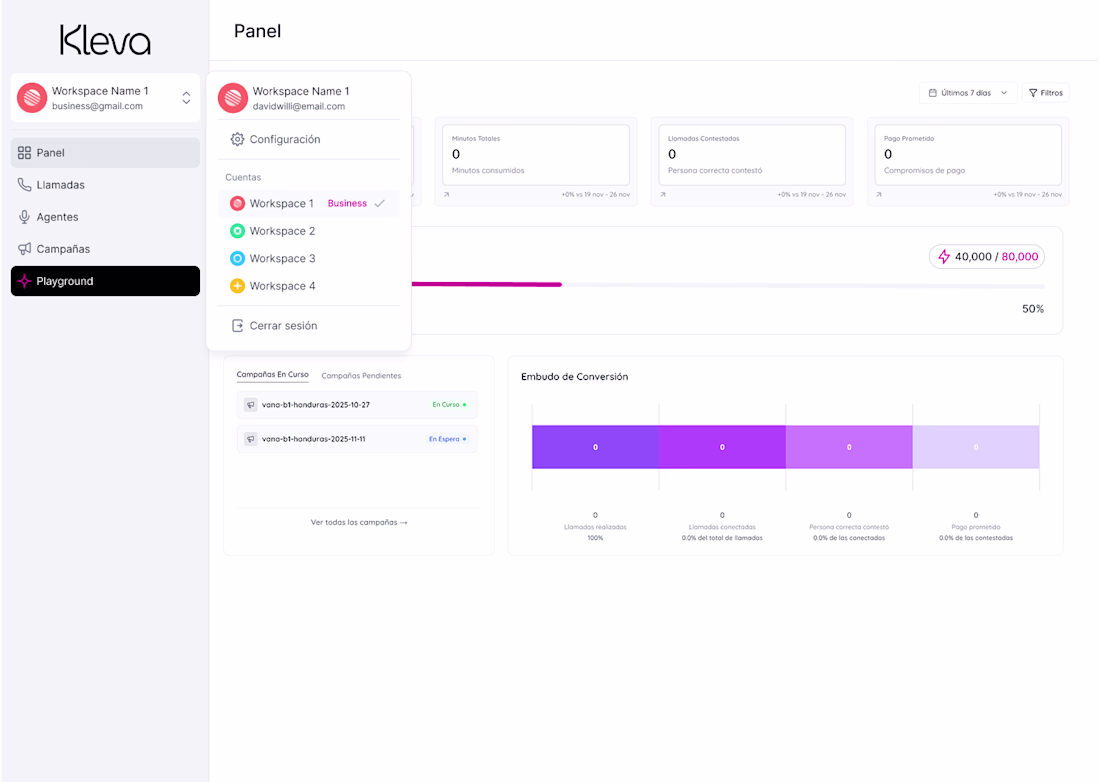Open the Playground item
This screenshot has width=1100, height=782.
click(105, 281)
